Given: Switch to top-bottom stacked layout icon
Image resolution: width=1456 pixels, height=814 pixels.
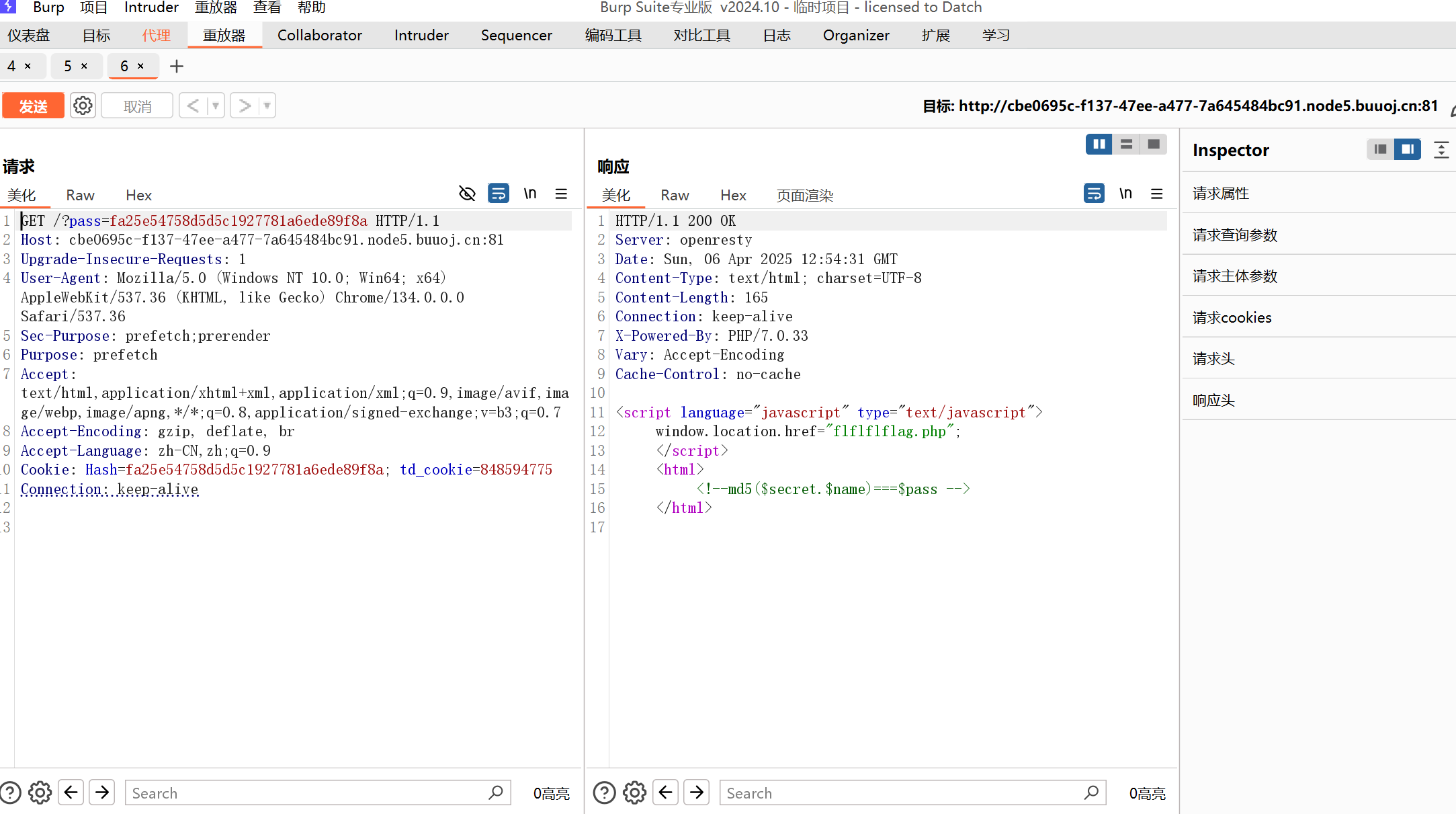Looking at the screenshot, I should click(x=1126, y=144).
